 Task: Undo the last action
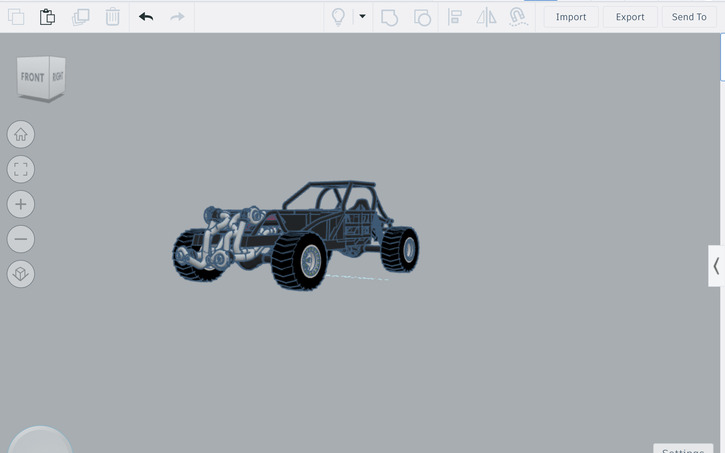tap(146, 17)
